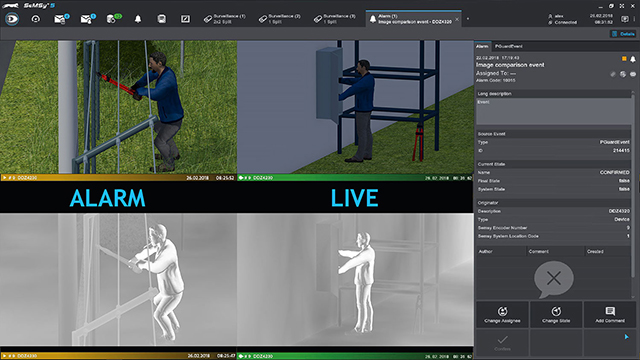The height and width of the screenshot is (360, 640).
Task: Open the bell alarms icon in top toolbar
Action: coord(138,19)
